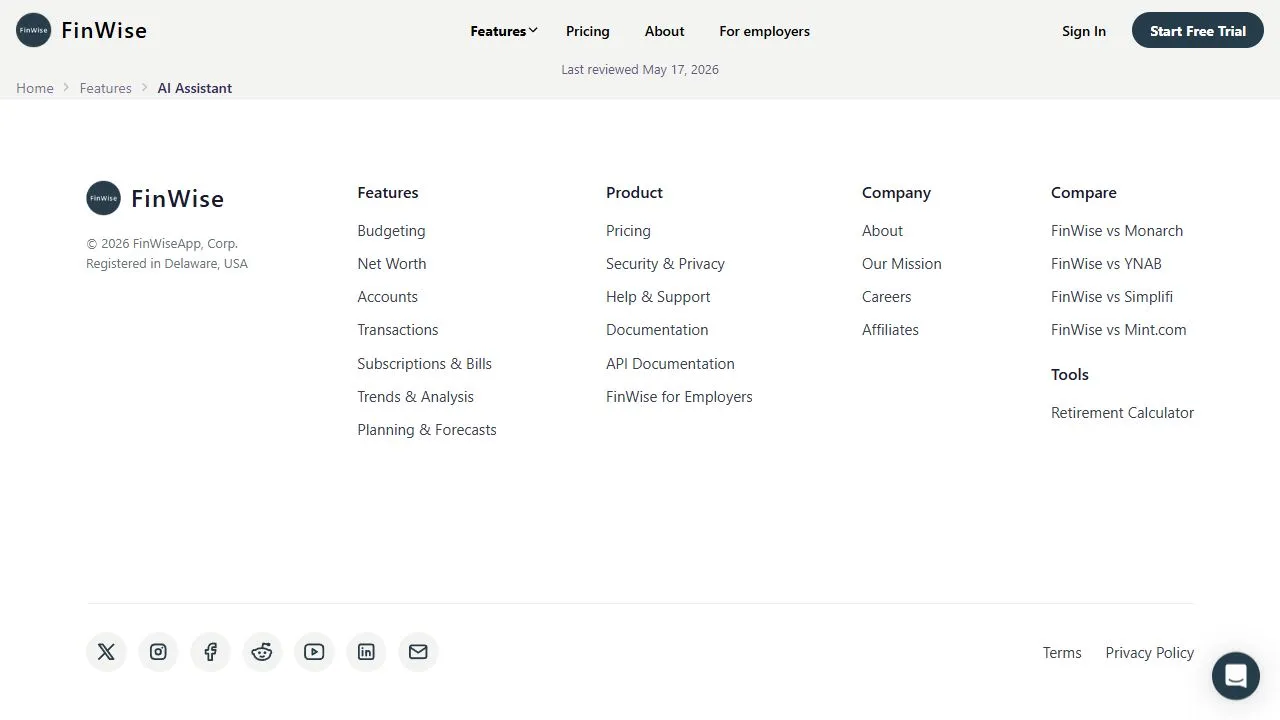The image size is (1280, 720).
Task: Click the FinWise logo in header
Action: (x=82, y=30)
